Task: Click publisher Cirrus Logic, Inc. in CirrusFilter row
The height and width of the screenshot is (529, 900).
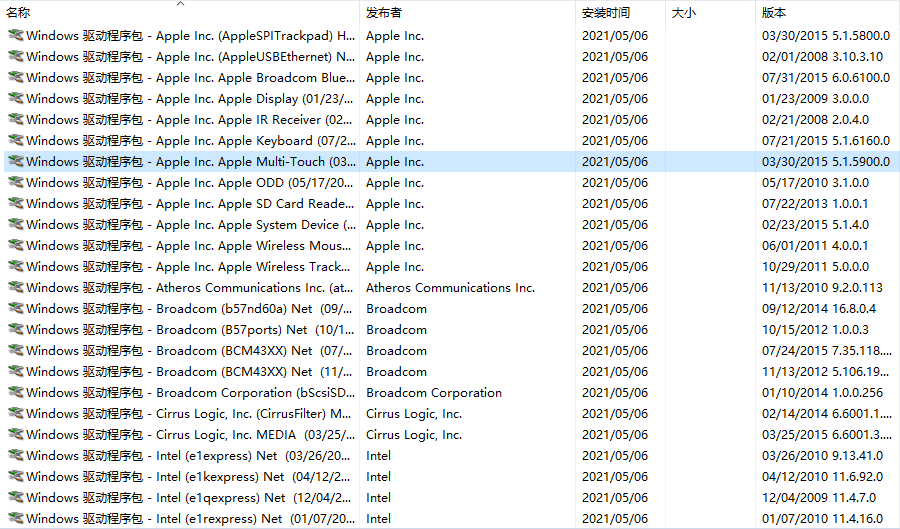Action: click(x=414, y=414)
